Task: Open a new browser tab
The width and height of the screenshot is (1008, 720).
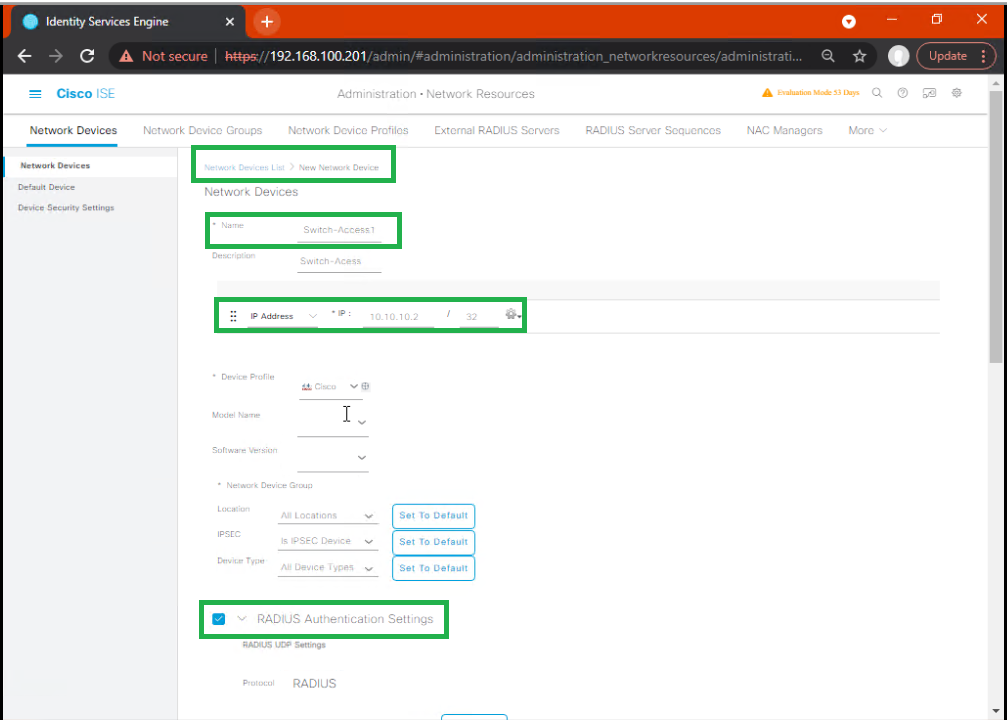Action: (267, 22)
